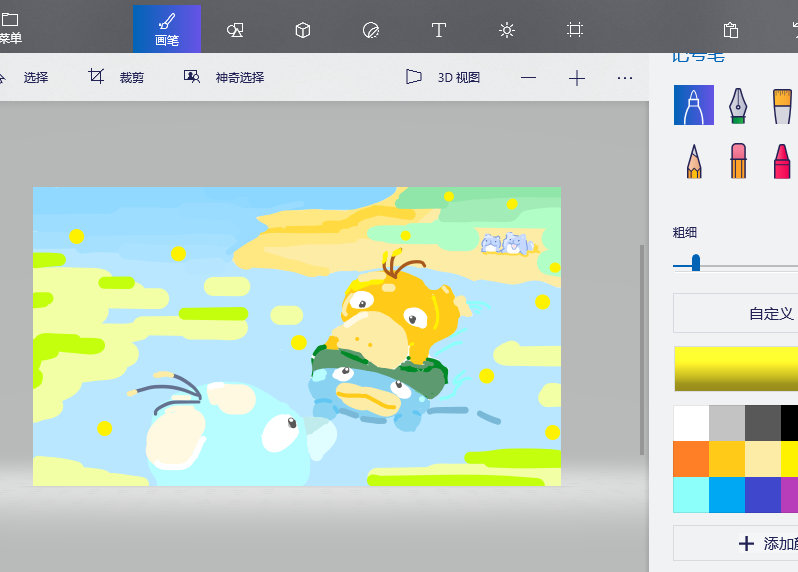
Task: Open the Canvas settings tool
Action: tap(575, 30)
